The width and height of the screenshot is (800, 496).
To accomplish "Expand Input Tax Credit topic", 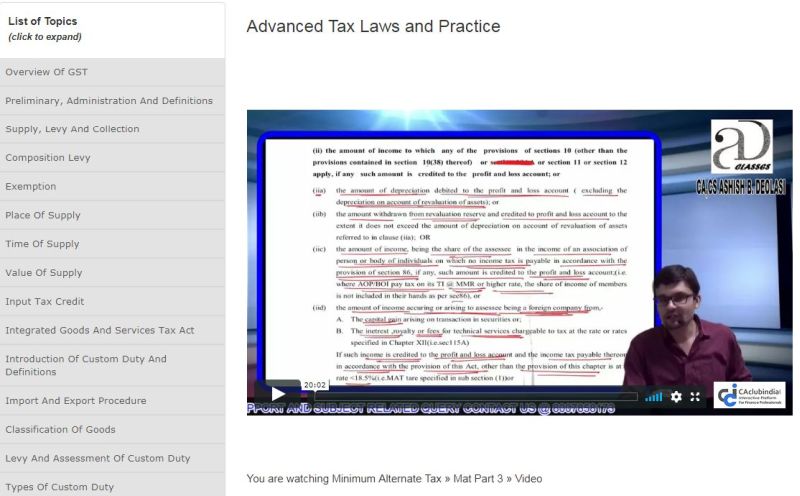I will click(47, 301).
